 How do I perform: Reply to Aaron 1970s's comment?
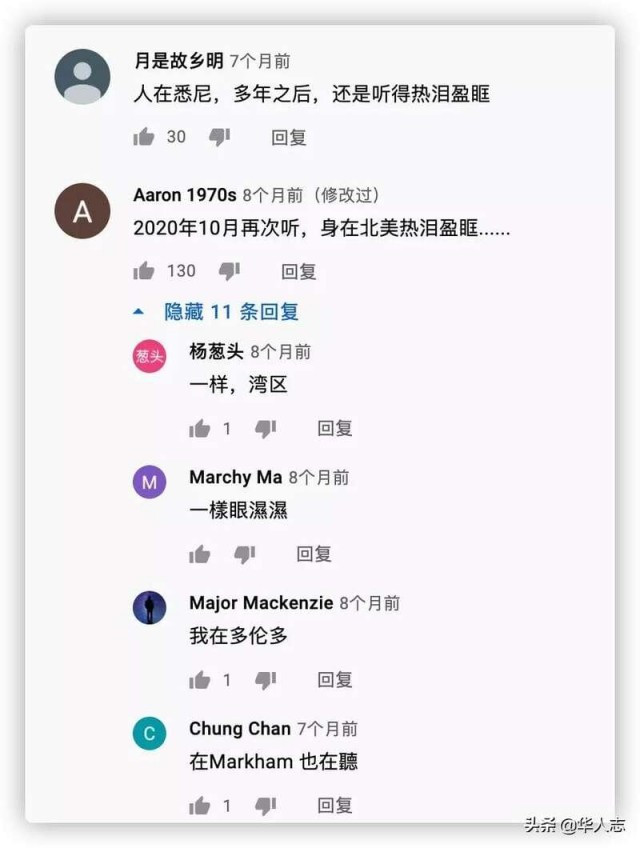click(x=299, y=271)
